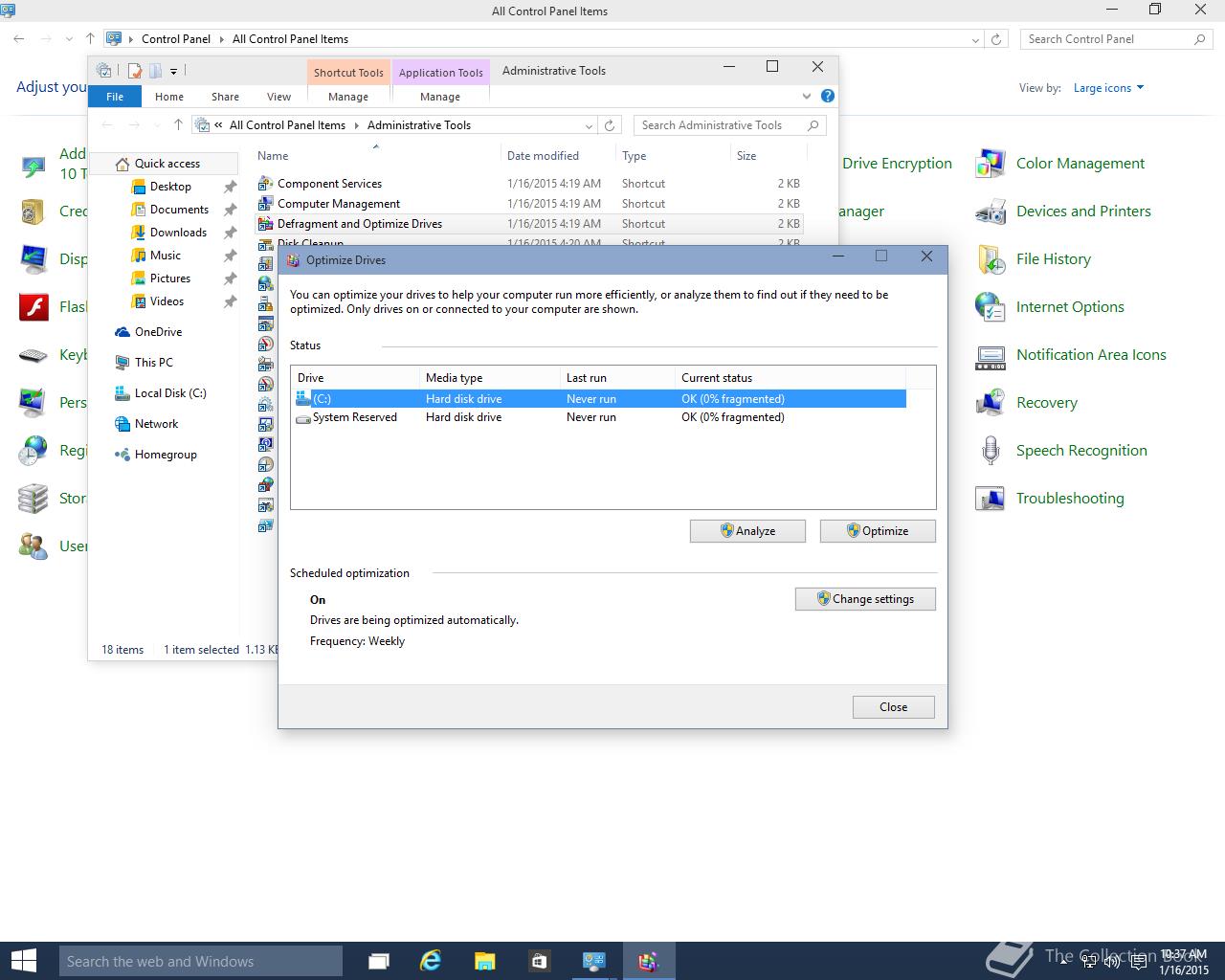Click Computer Management shortcut icon
1225x980 pixels.
(x=266, y=204)
